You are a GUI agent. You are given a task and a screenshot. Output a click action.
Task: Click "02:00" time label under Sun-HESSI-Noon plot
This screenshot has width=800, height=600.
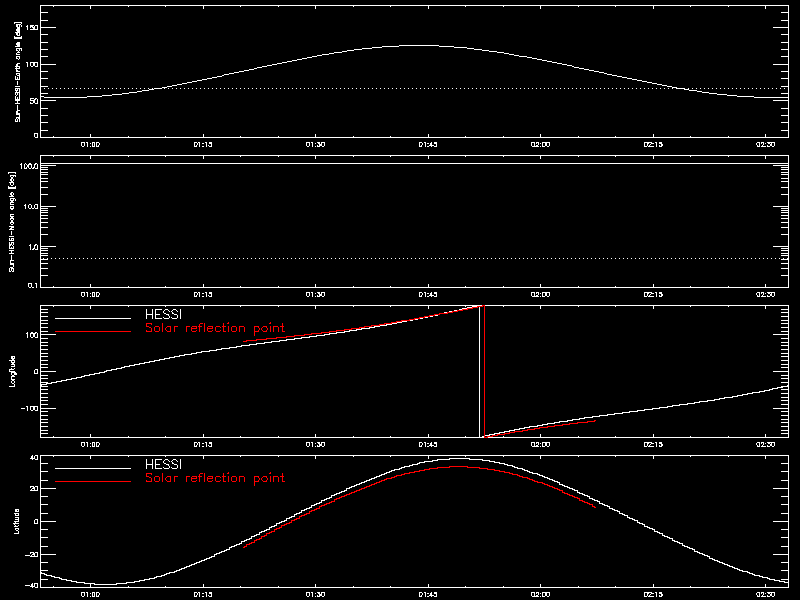coord(540,294)
